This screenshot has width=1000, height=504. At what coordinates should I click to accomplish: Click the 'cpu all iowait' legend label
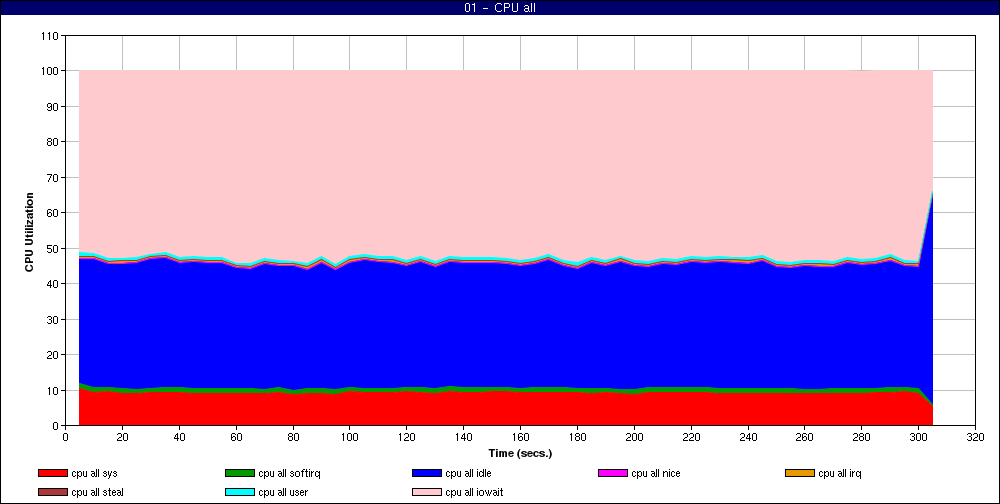click(474, 493)
